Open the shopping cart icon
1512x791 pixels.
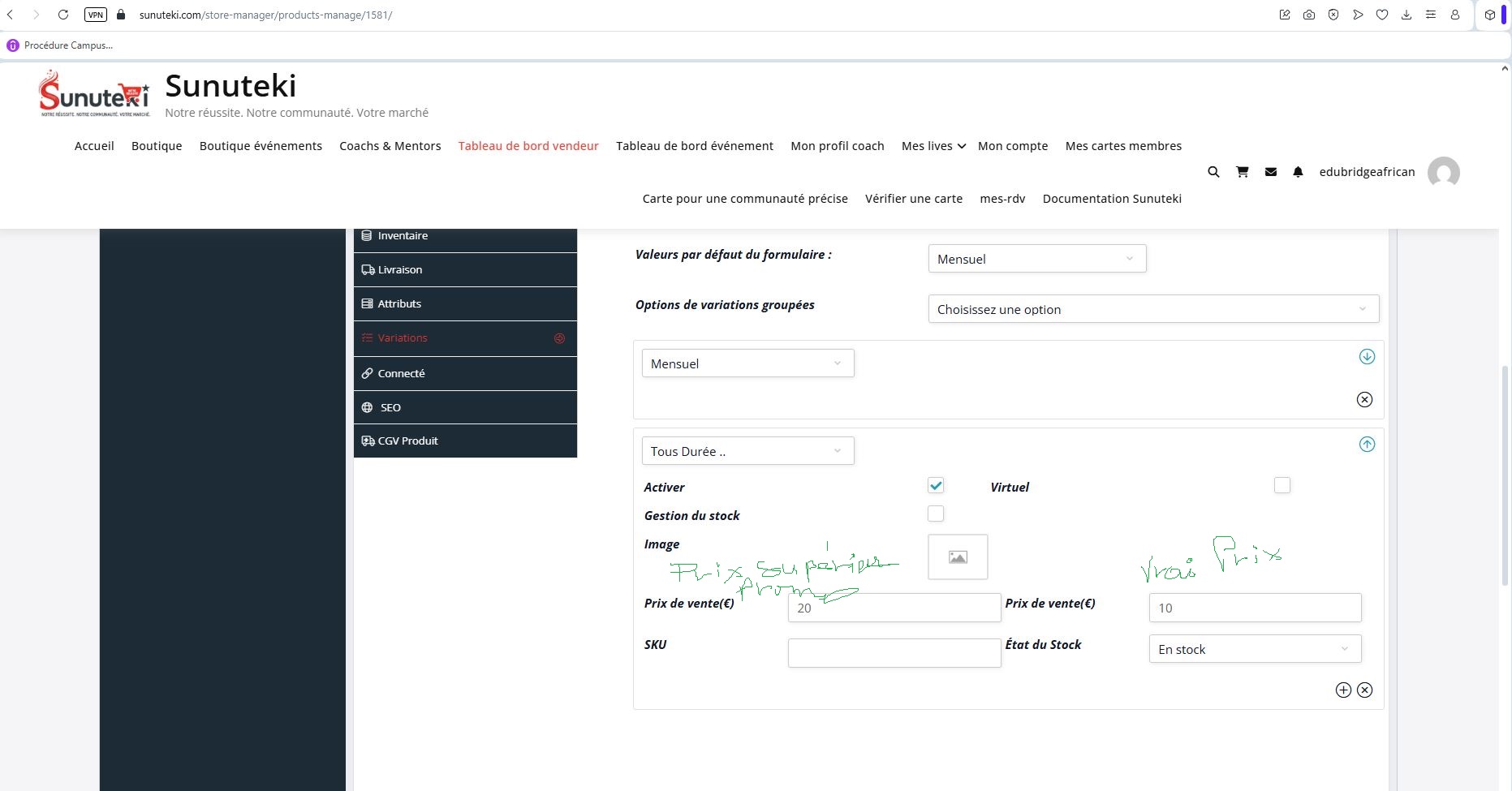[1242, 172]
